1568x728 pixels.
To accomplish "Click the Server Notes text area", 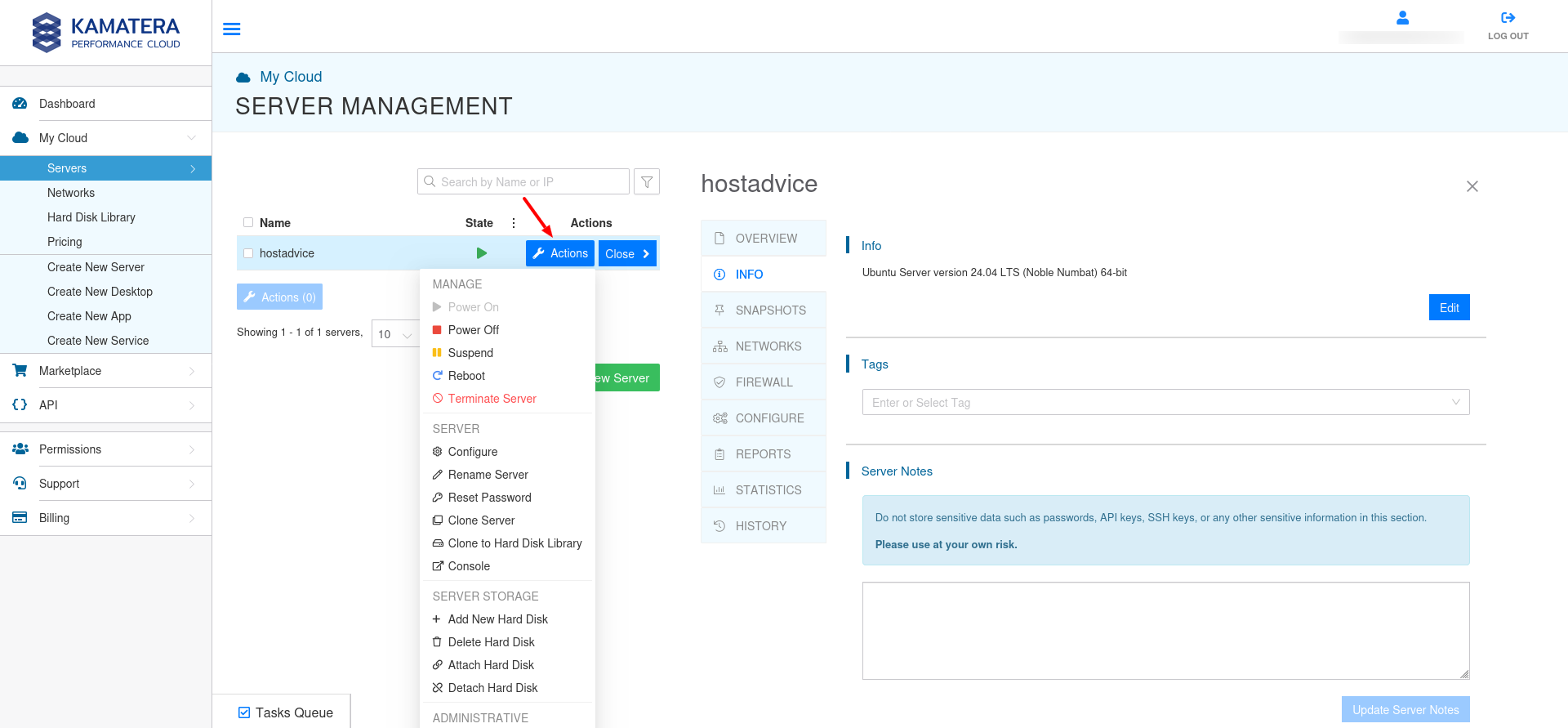I will 1165,631.
